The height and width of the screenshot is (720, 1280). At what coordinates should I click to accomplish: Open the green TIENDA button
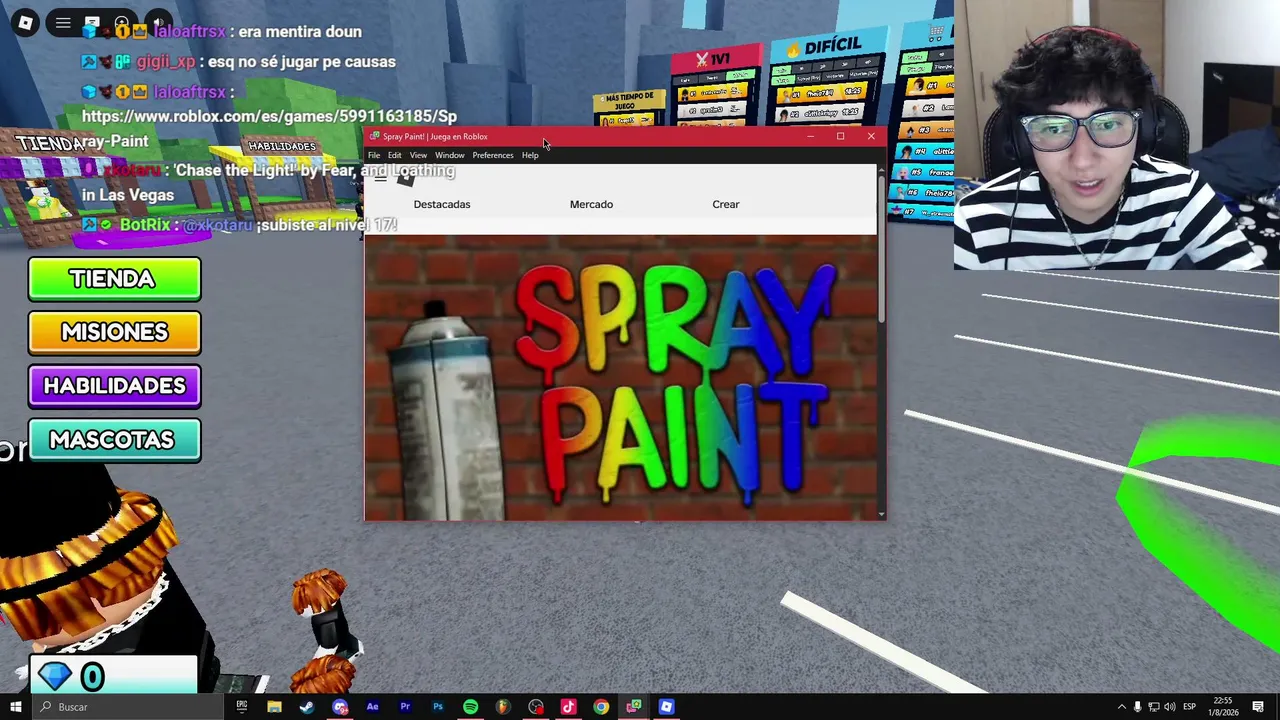[114, 279]
